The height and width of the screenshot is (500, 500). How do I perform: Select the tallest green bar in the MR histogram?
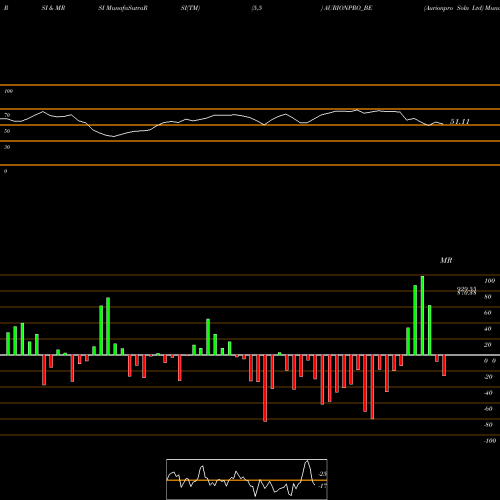click(422, 315)
